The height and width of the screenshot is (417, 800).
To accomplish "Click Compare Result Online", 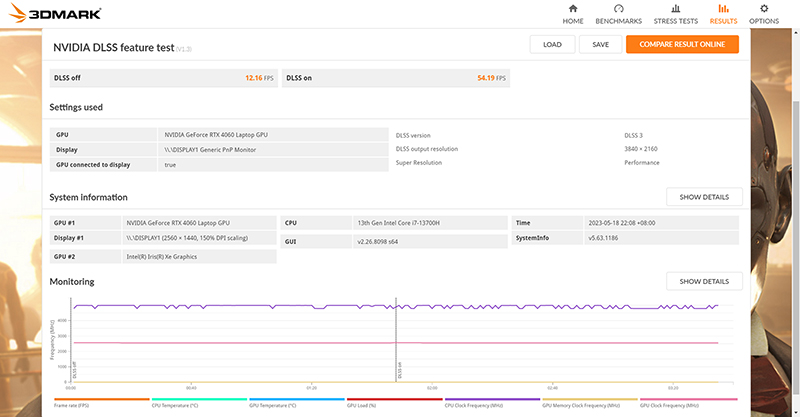I will pos(682,44).
